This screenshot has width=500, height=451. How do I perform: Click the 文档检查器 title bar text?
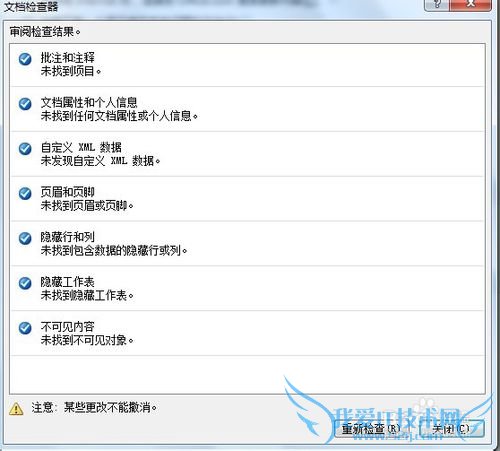click(31, 6)
